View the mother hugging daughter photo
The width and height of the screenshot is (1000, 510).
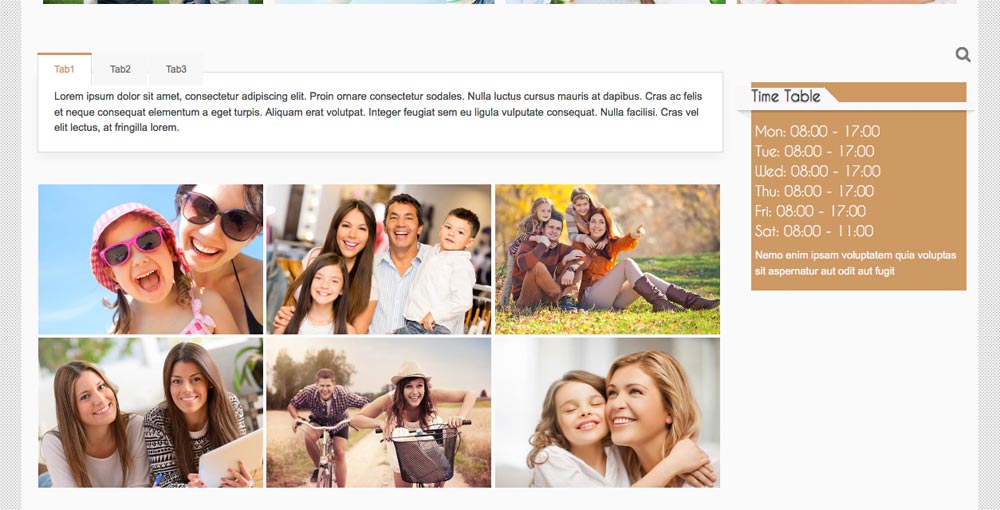point(607,412)
